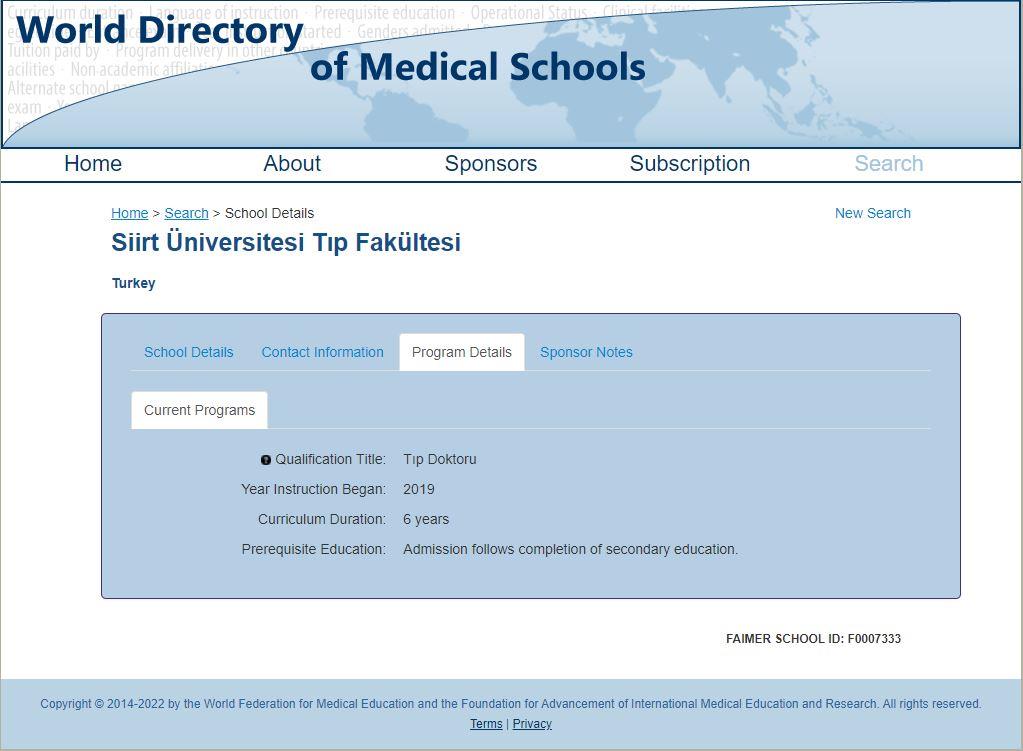Click the School Details breadcrumb text

(x=269, y=213)
